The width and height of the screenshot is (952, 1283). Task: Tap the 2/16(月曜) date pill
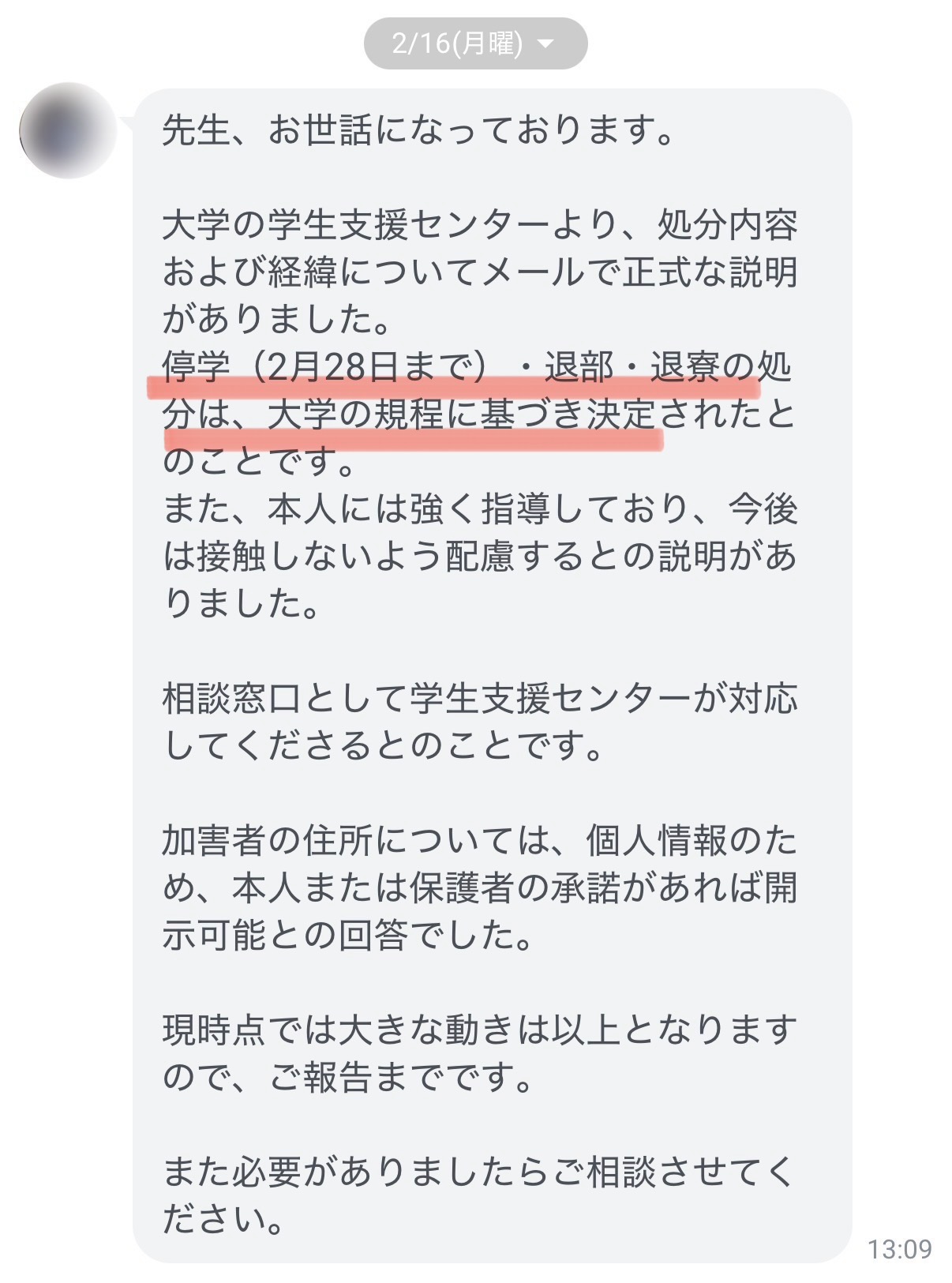coord(475,43)
